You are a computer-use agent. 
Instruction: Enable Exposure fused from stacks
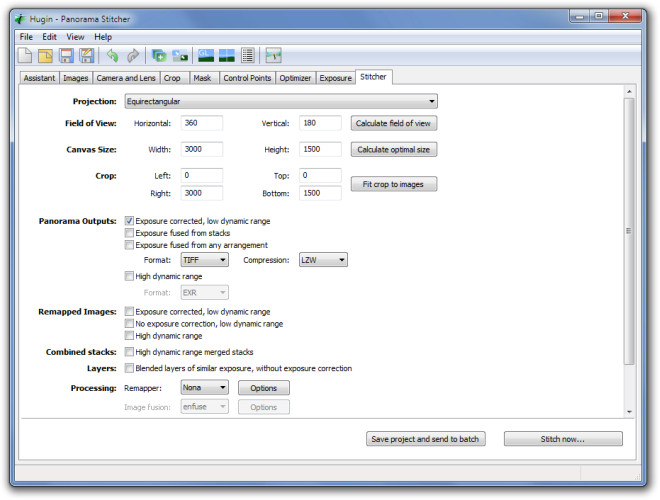point(129,233)
